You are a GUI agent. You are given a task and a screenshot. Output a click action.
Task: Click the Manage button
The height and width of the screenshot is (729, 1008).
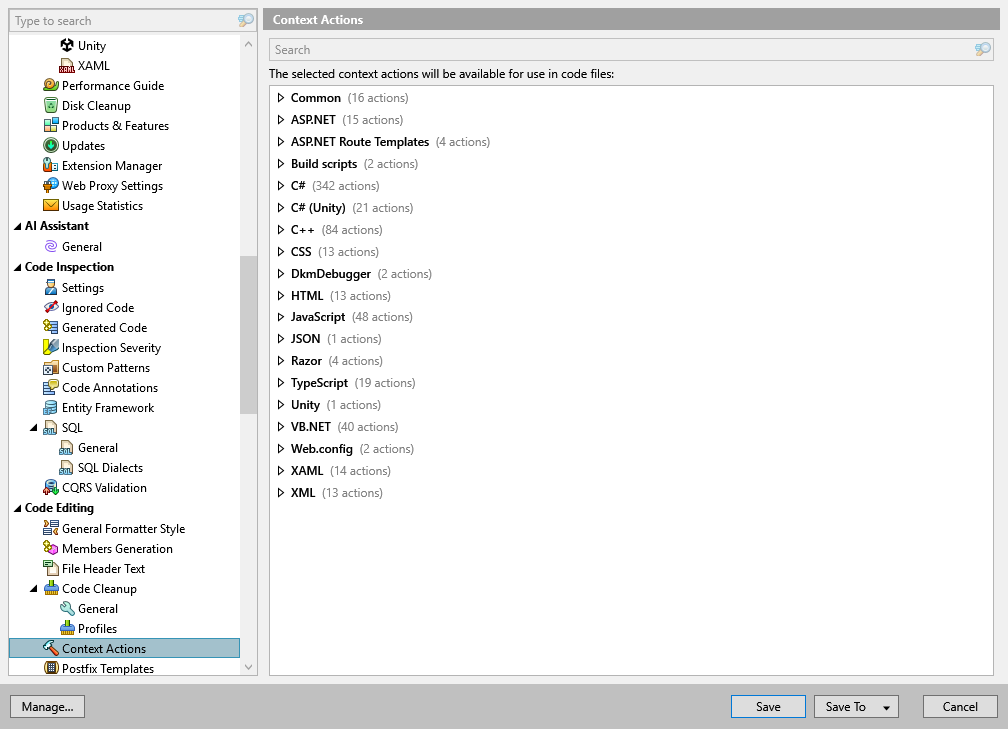pos(47,706)
